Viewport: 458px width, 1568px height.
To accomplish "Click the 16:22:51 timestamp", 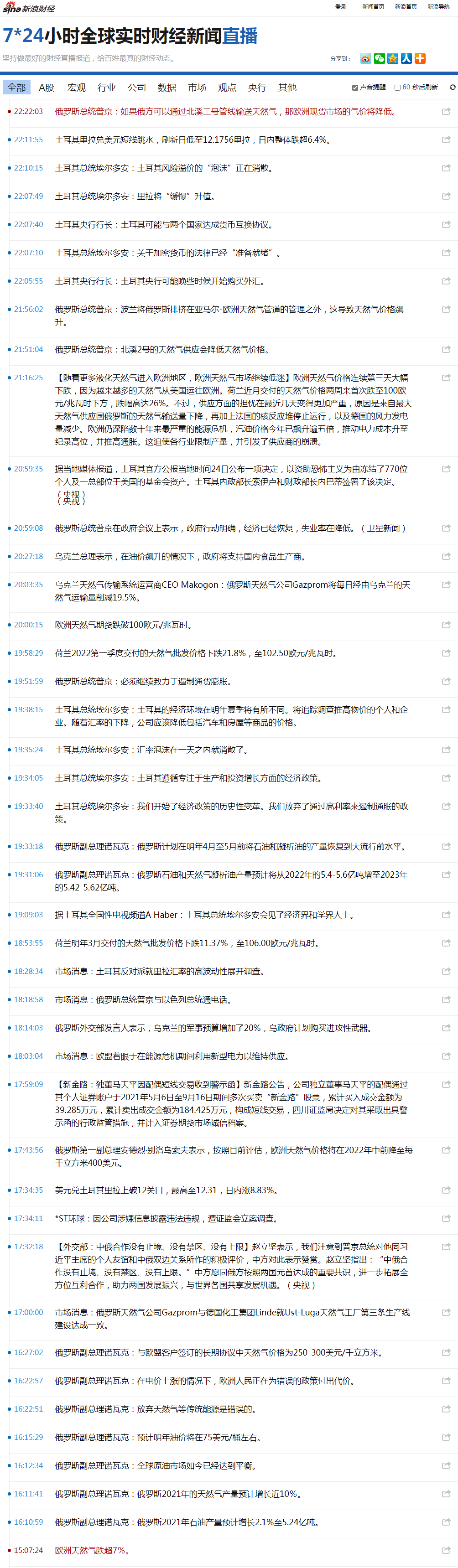I will 29,1409.
